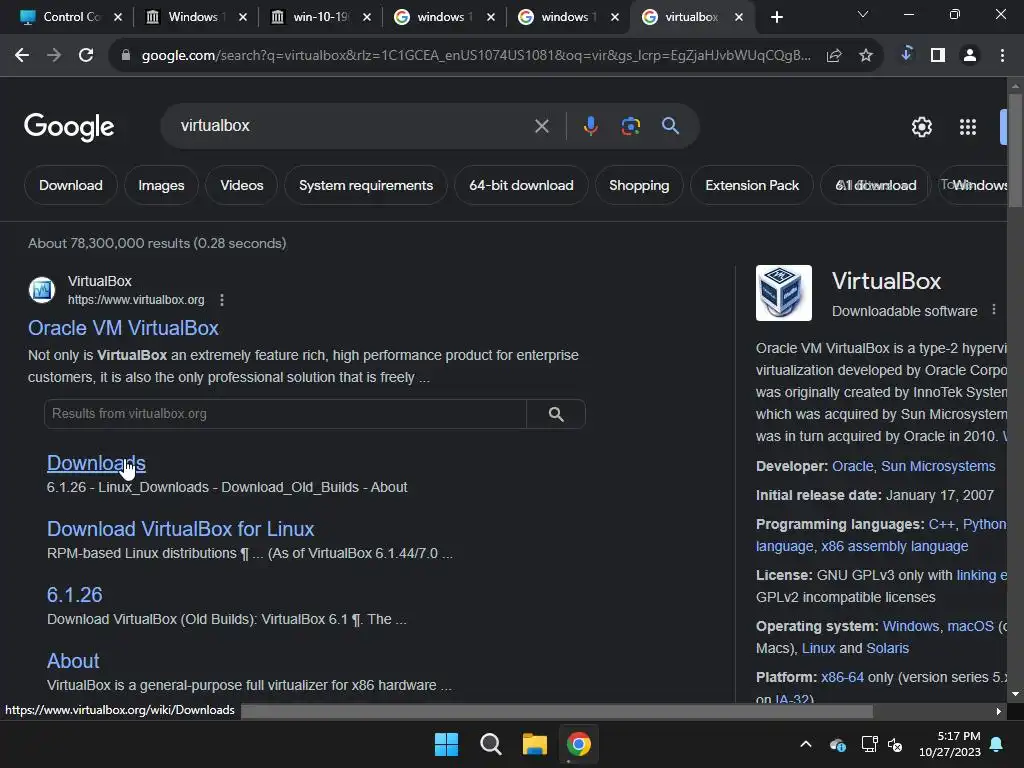Reload the current page
1024x768 pixels.
86,56
